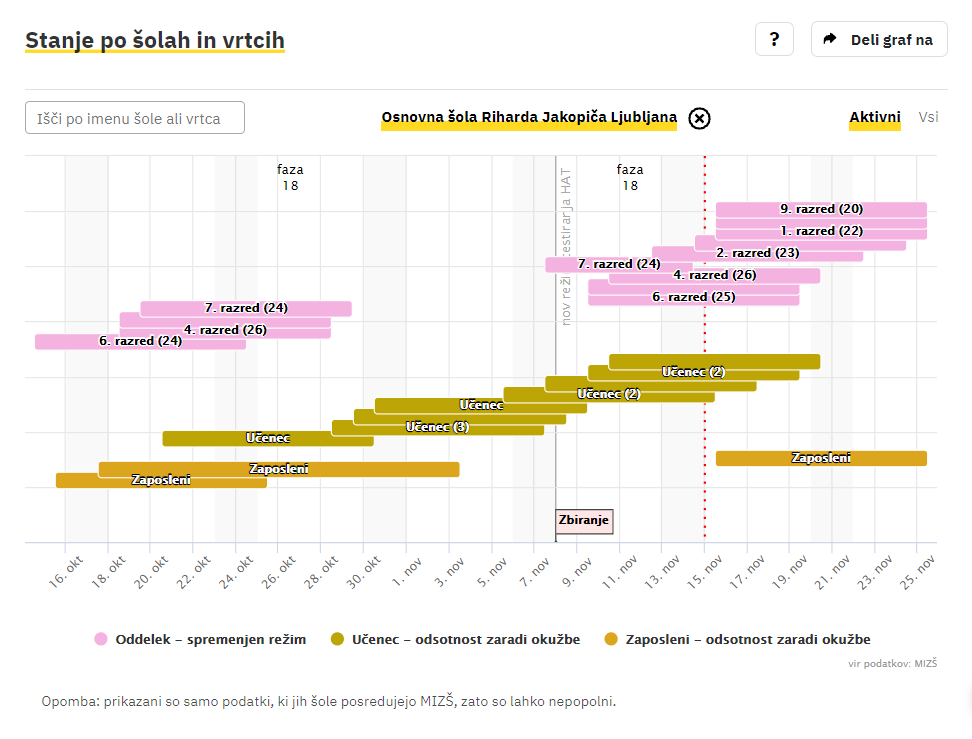
Task: Select the 7. razred (24) October bar
Action: point(246,308)
